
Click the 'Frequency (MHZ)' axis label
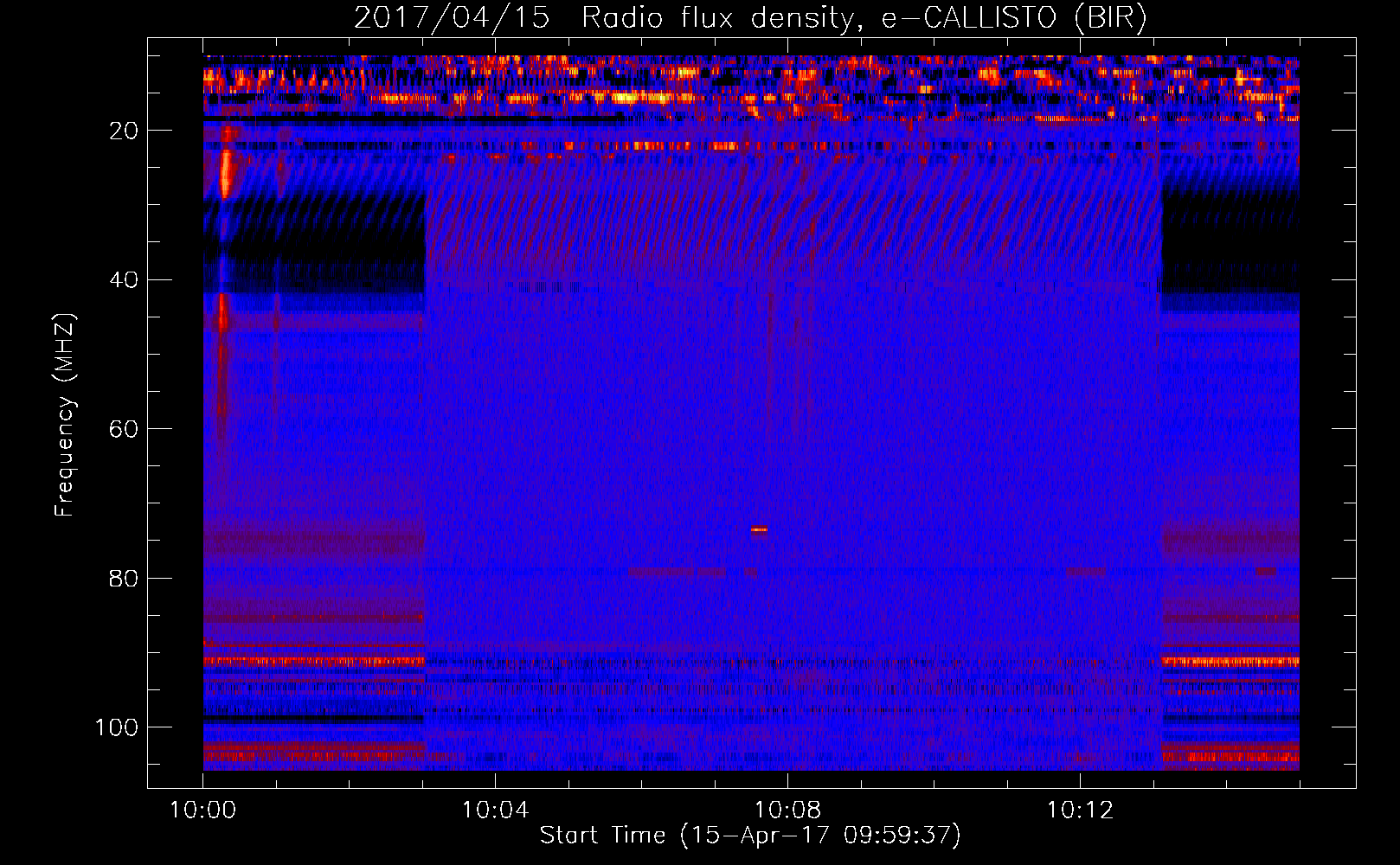pos(65,415)
